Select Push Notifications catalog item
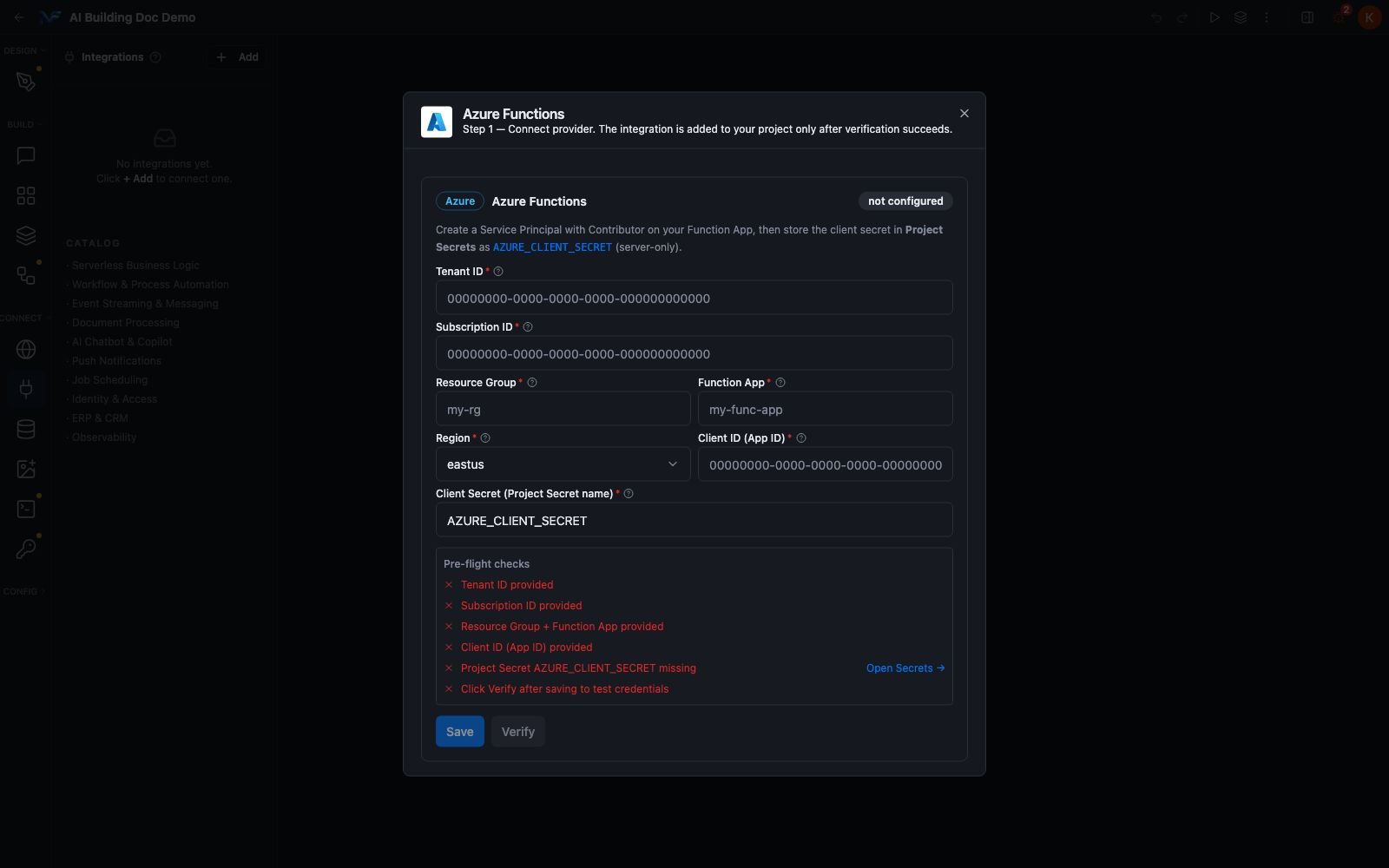 (115, 361)
